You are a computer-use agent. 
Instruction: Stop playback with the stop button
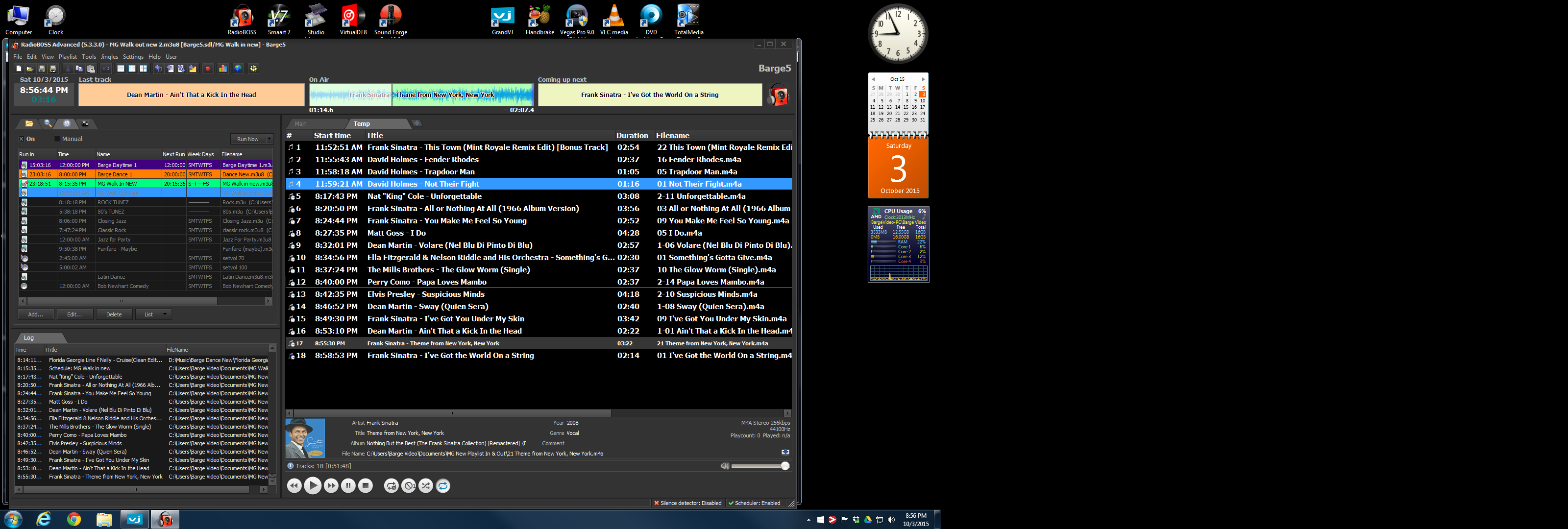click(x=365, y=486)
